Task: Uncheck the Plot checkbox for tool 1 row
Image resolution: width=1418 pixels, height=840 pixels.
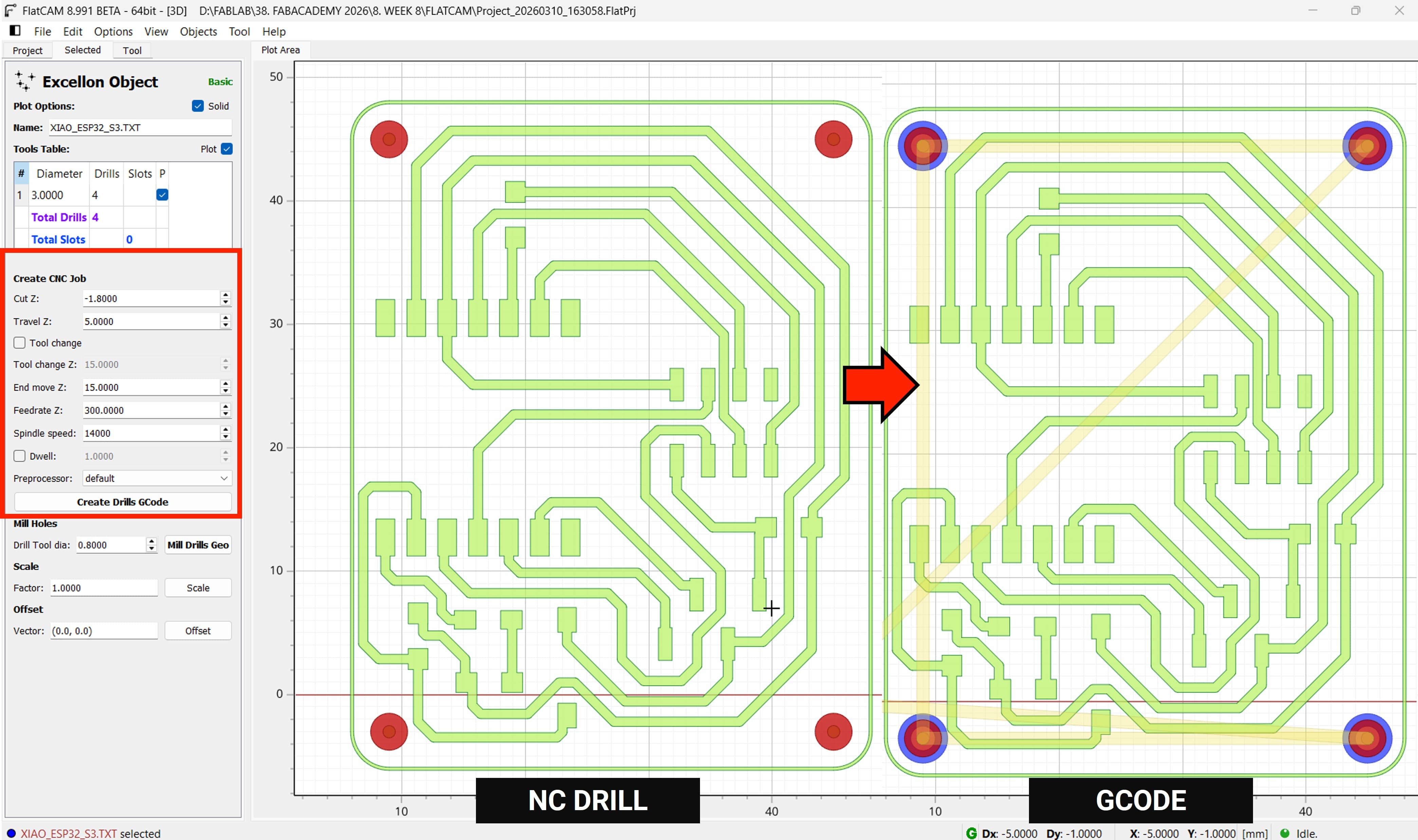Action: click(x=162, y=195)
